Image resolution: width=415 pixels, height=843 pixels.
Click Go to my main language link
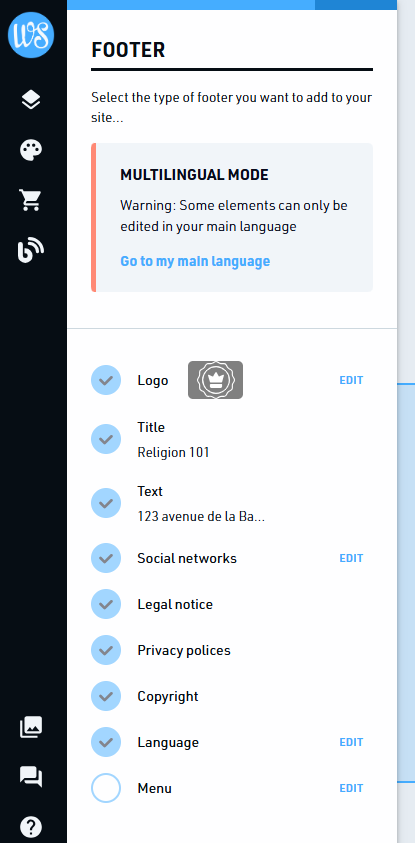195,261
